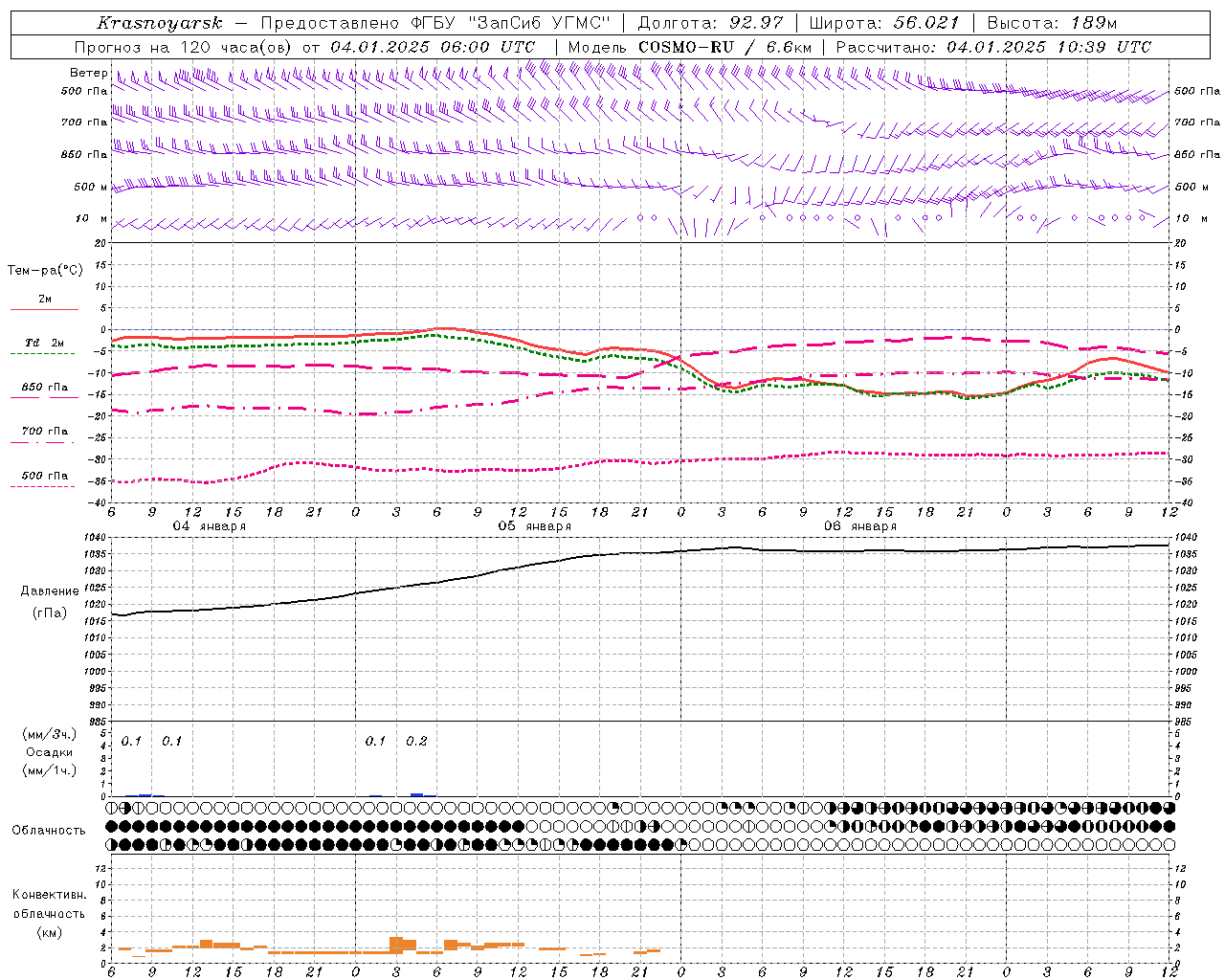Click the Прогноз на 120 часа(ов) text
Viewport: 1225px width, 980px height.
click(x=185, y=47)
